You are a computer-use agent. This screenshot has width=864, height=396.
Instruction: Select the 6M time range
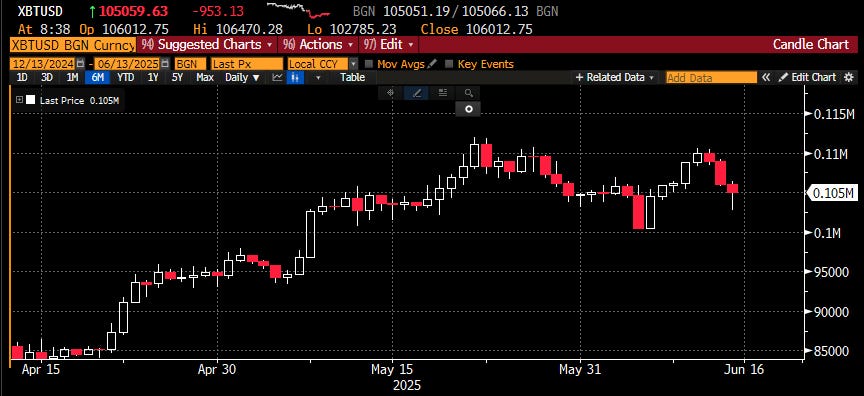click(x=98, y=78)
